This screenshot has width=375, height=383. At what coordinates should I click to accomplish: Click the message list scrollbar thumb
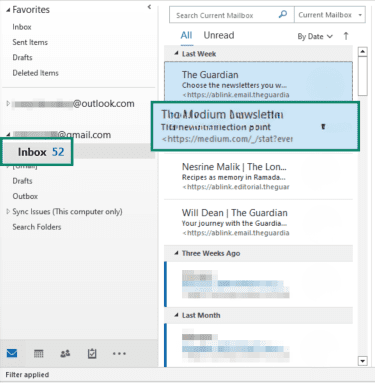(x=362, y=76)
